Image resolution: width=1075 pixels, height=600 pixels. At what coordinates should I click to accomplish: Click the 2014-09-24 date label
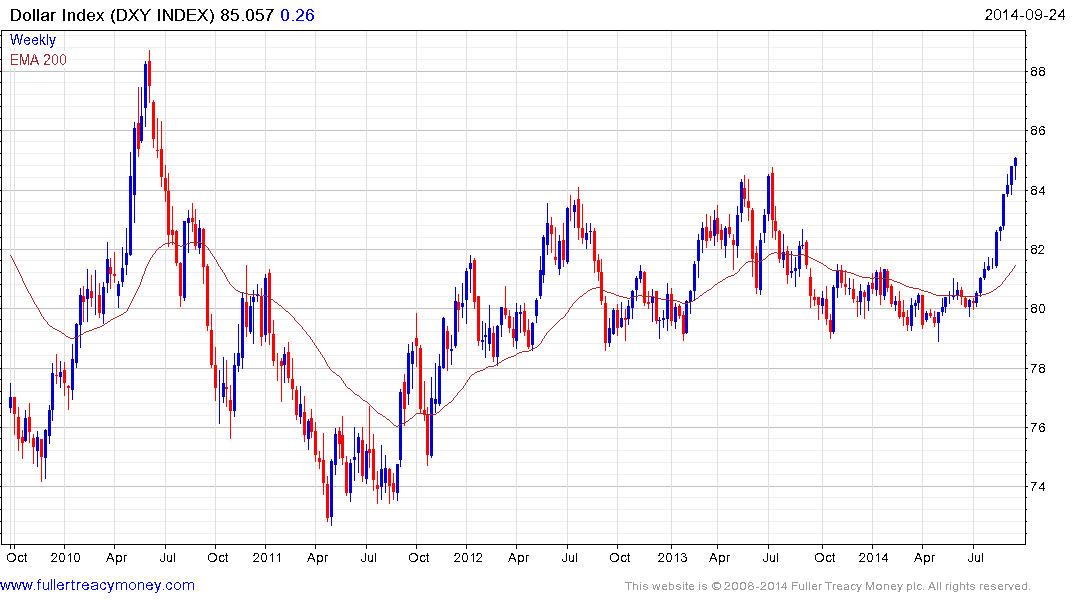pos(1024,14)
